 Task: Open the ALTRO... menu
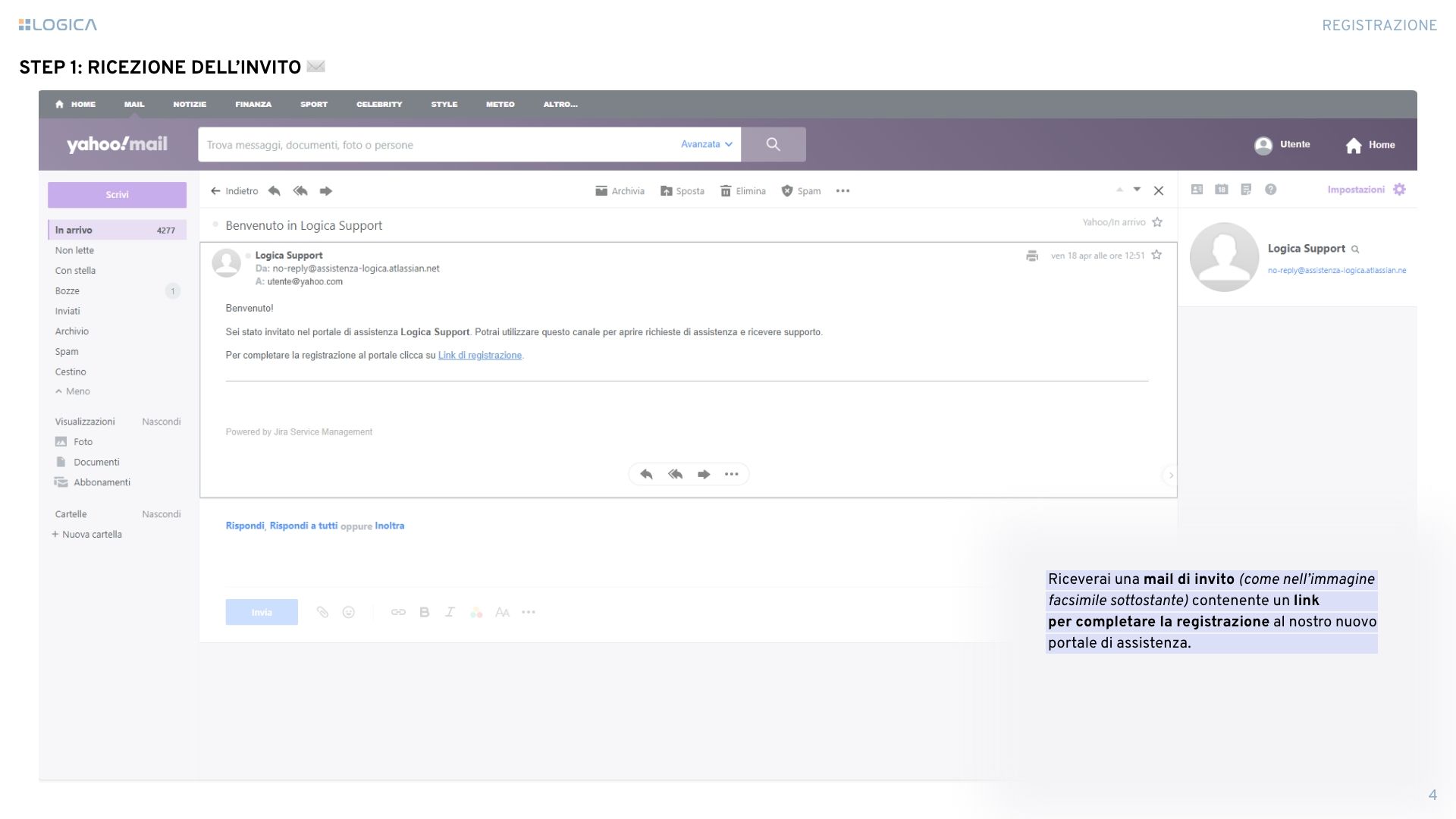[560, 105]
